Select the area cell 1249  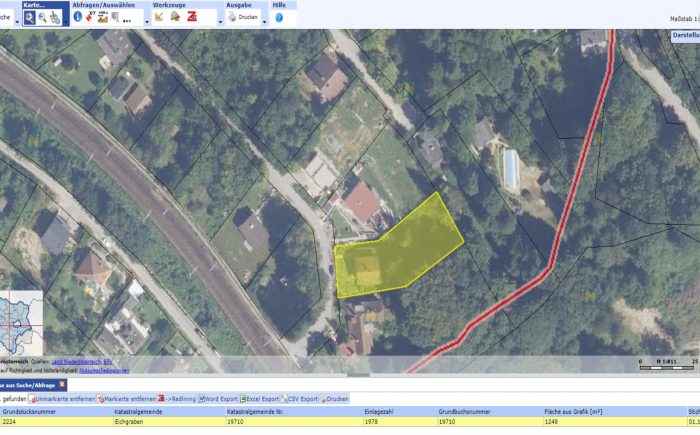point(615,422)
